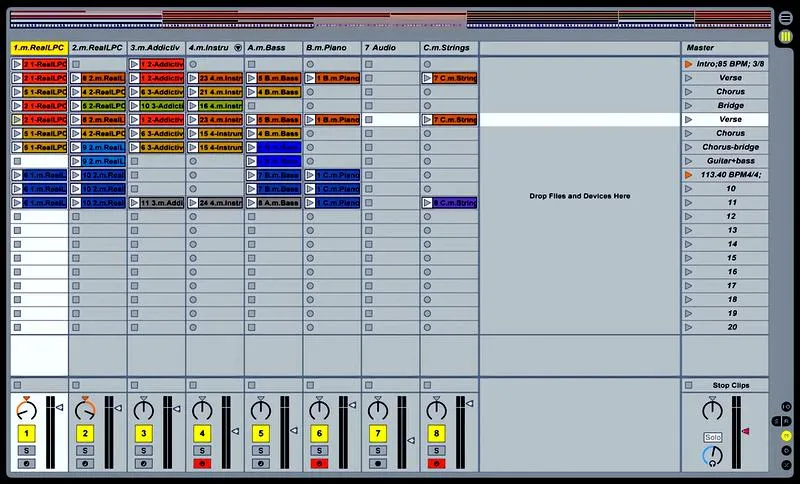Launch the '21 4.m.Instr' clip

pos(193,92)
